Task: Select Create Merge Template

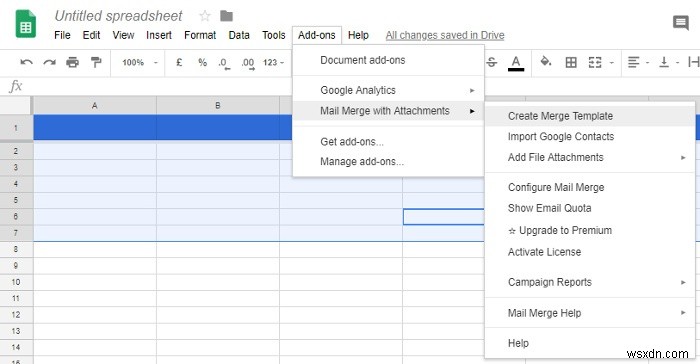Action: pyautogui.click(x=590, y=116)
